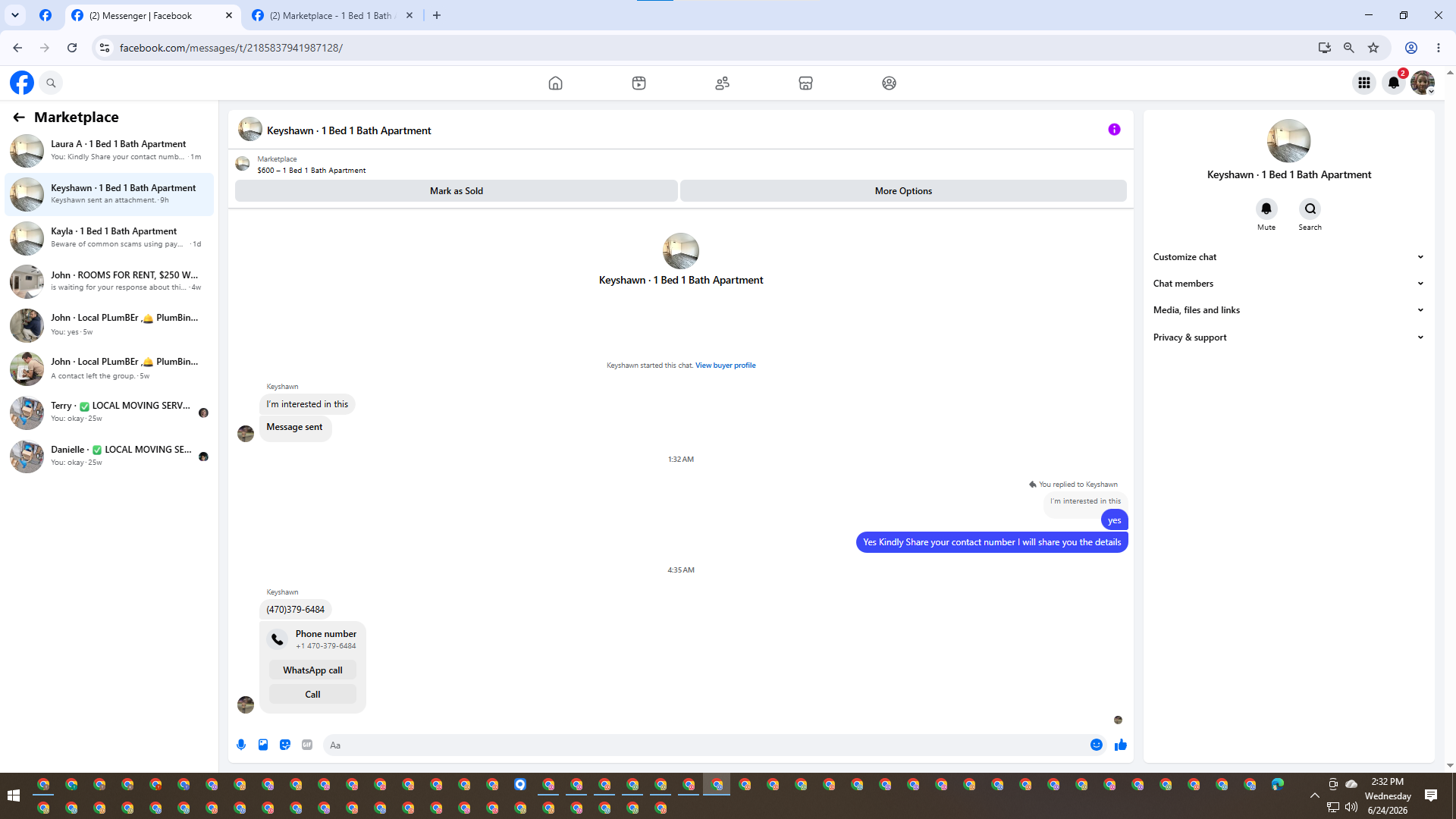This screenshot has width=1456, height=819.
Task: Open site information icon in address bar
Action: tap(105, 48)
